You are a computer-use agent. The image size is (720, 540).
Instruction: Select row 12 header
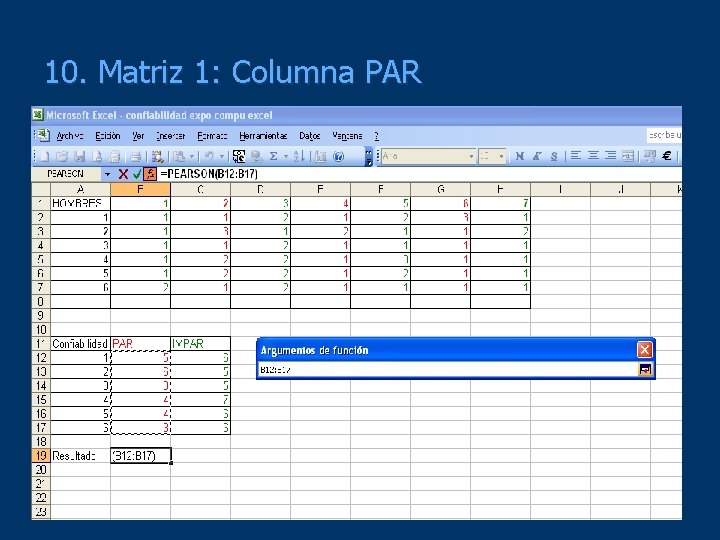pyautogui.click(x=41, y=358)
